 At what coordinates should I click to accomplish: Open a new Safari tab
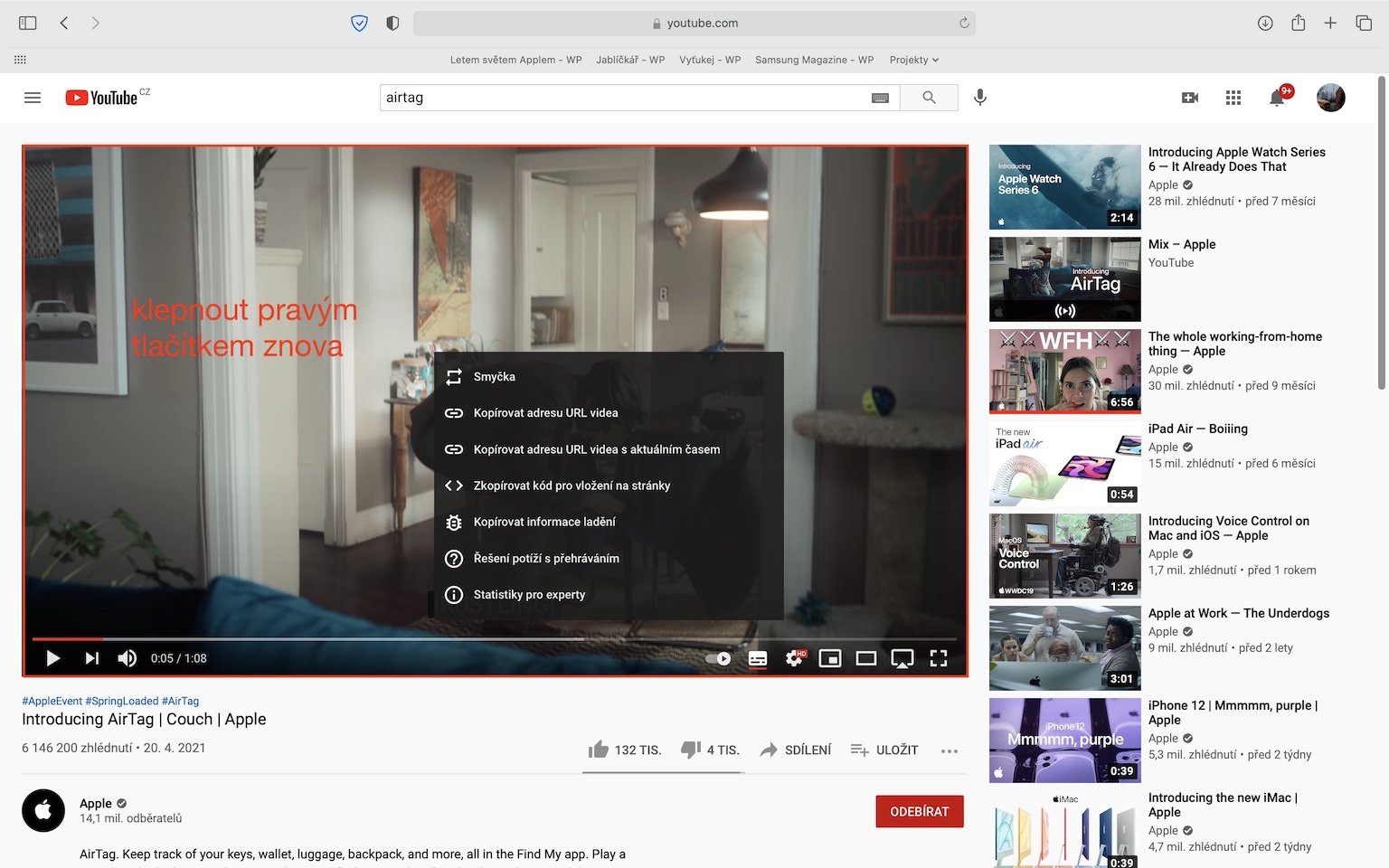(x=1330, y=24)
